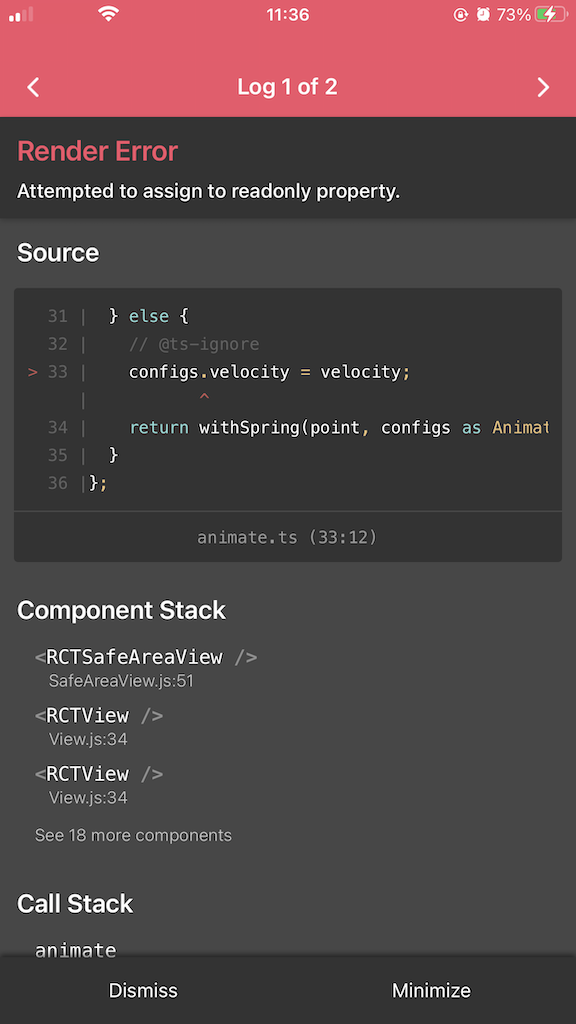Tap the orientation lock icon
The width and height of the screenshot is (576, 1024).
(x=461, y=14)
